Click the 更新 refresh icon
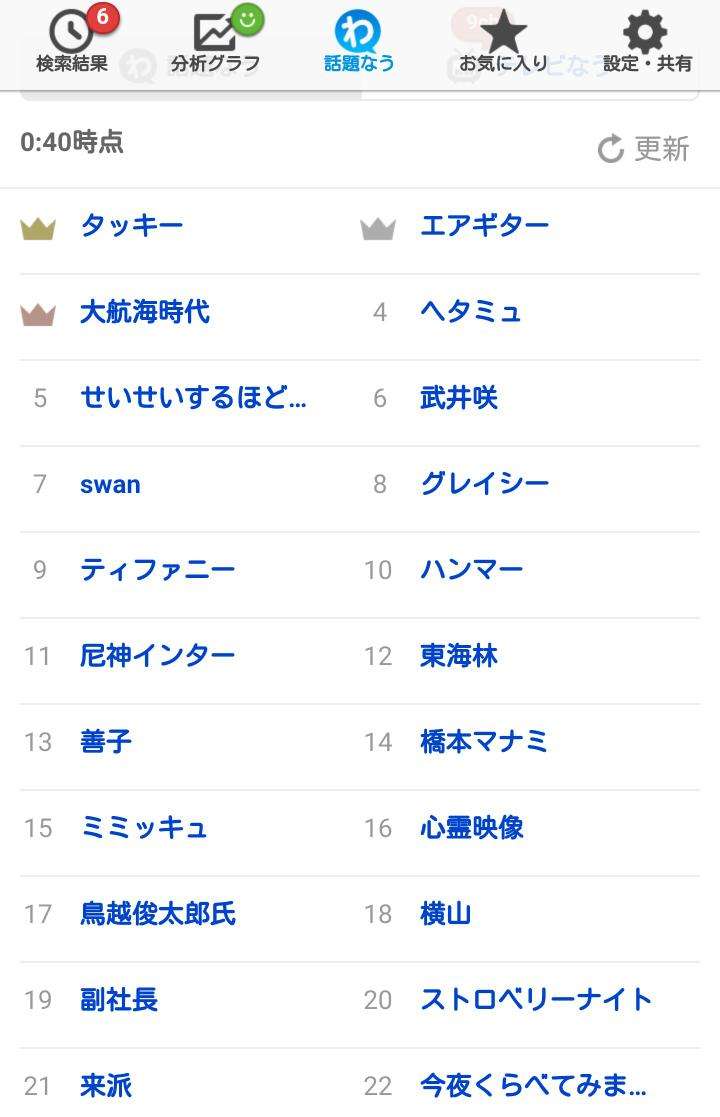Screen dimensions: 720x1117 point(610,149)
